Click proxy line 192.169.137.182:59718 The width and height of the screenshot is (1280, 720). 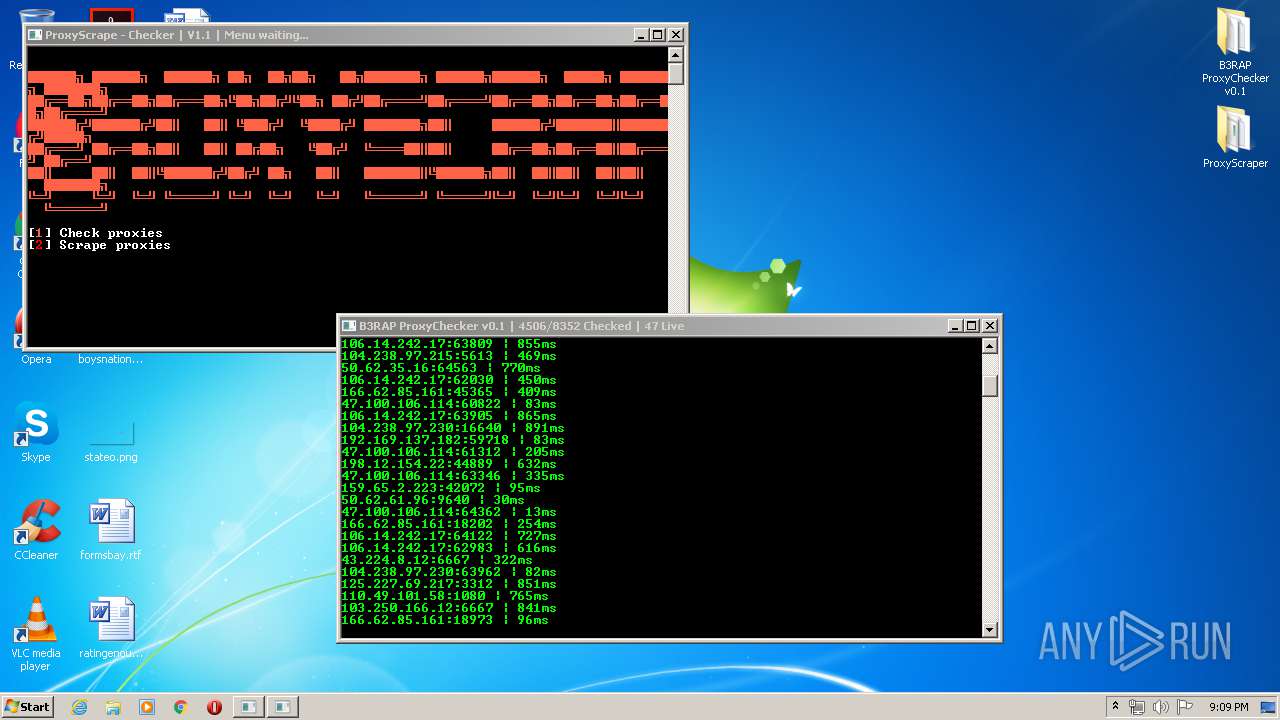[453, 440]
